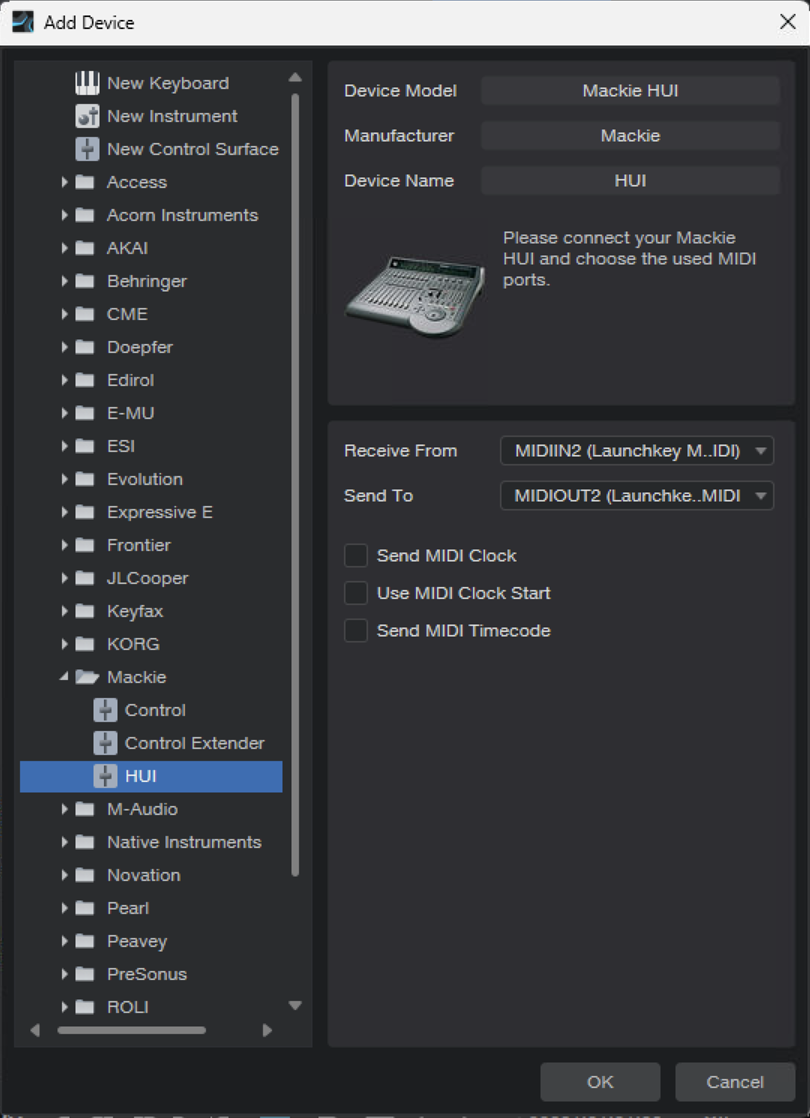Image resolution: width=810 pixels, height=1118 pixels.
Task: Expand the Keyfax folder
Action: pyautogui.click(x=64, y=611)
